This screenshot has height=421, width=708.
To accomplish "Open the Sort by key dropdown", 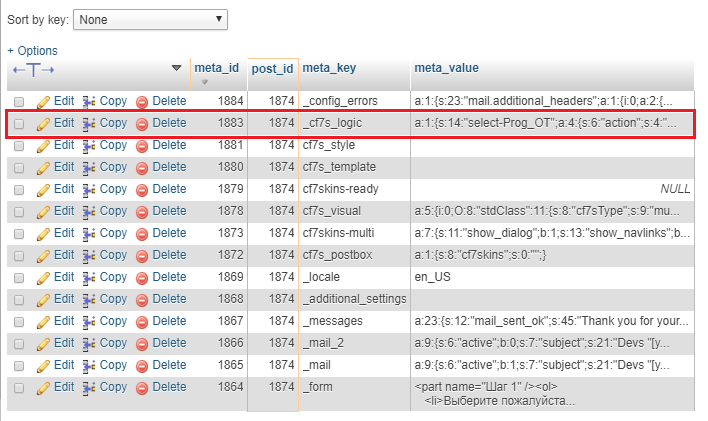I will point(151,19).
